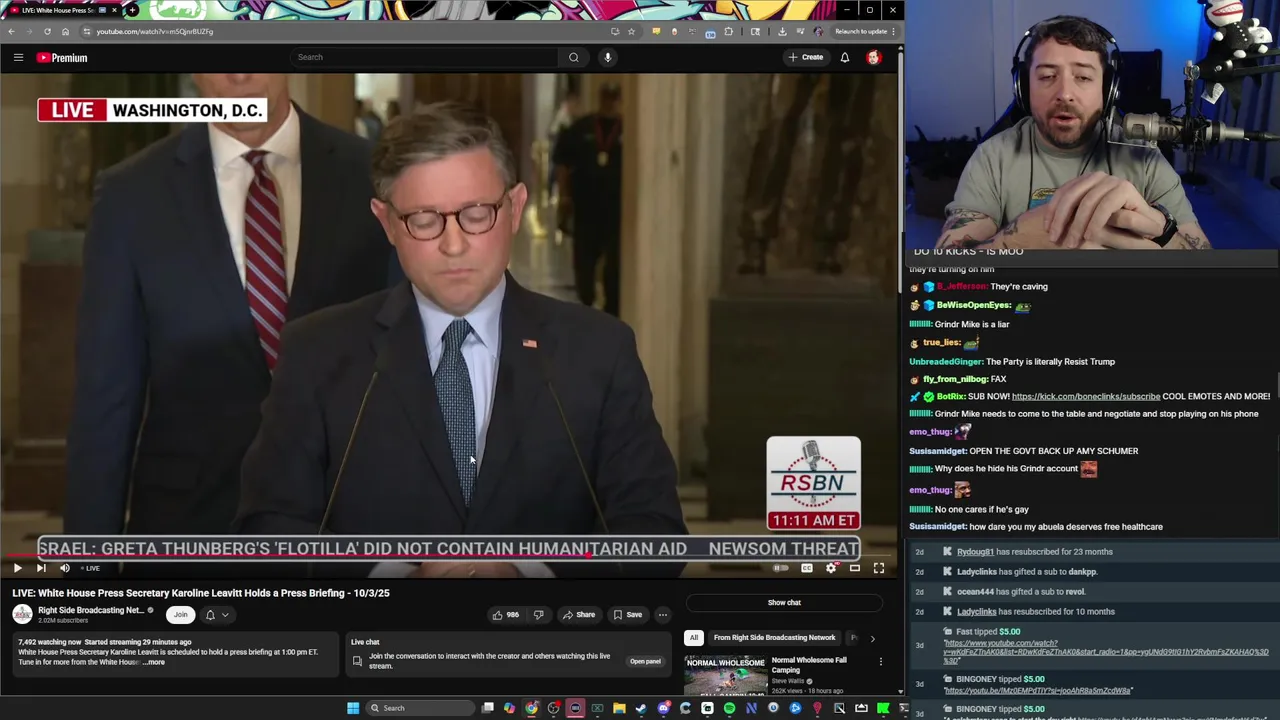Open the live chat panel

pos(645,661)
